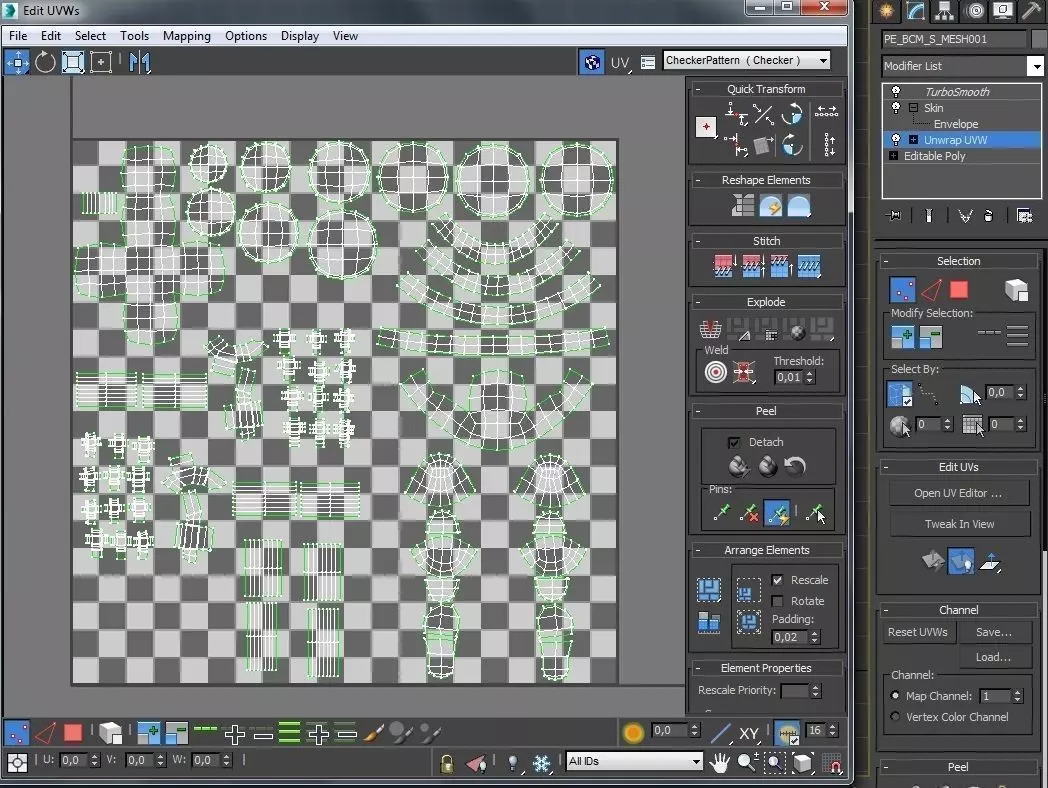This screenshot has width=1048, height=788.
Task: Select the Vertex Color Channel radio button
Action: [895, 716]
